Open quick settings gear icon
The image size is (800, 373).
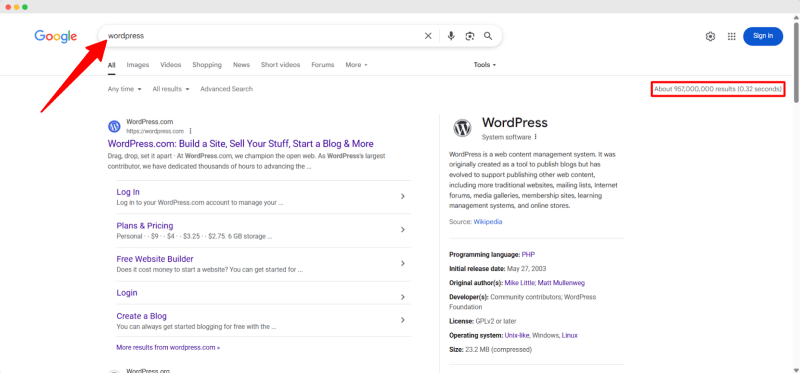pos(710,36)
